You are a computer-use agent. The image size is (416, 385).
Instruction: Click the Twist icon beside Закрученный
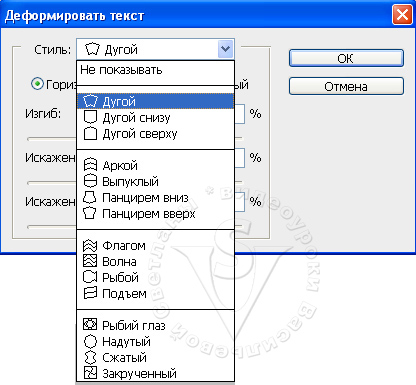90,373
